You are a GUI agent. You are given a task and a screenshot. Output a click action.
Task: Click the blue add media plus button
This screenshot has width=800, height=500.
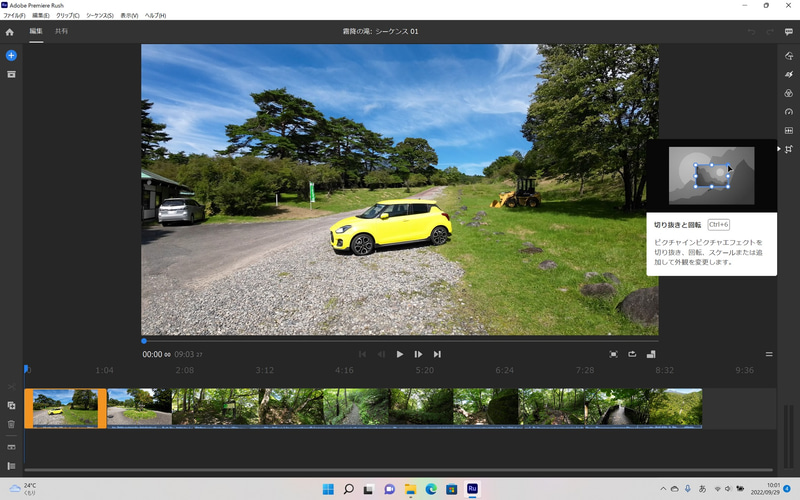click(x=11, y=55)
